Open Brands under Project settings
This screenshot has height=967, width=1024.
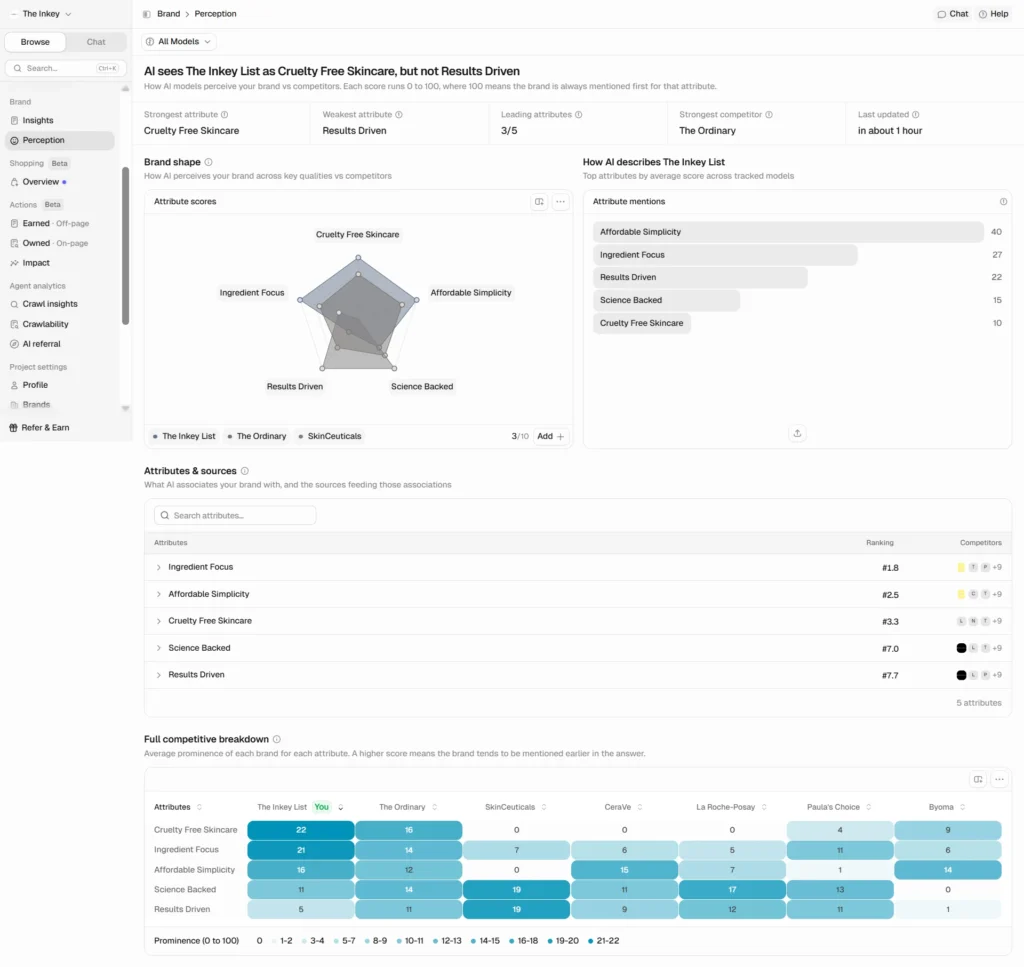click(x=36, y=405)
